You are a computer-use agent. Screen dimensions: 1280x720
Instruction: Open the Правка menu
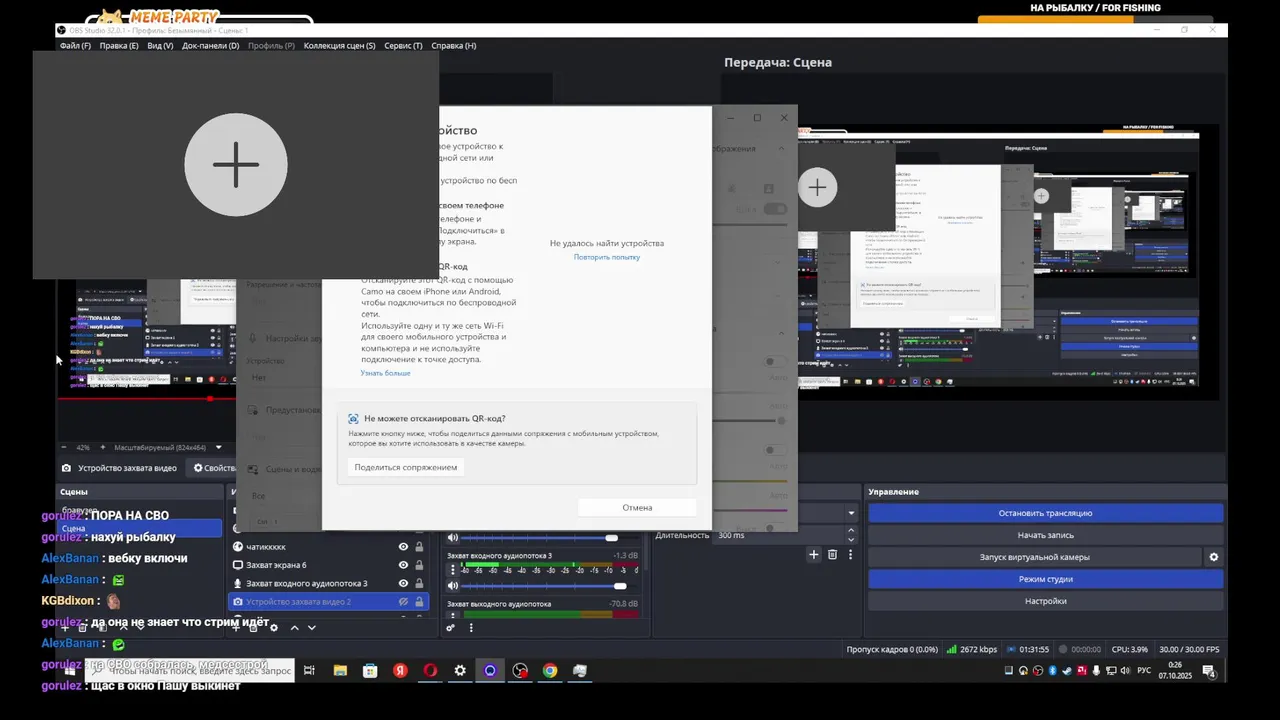click(119, 46)
